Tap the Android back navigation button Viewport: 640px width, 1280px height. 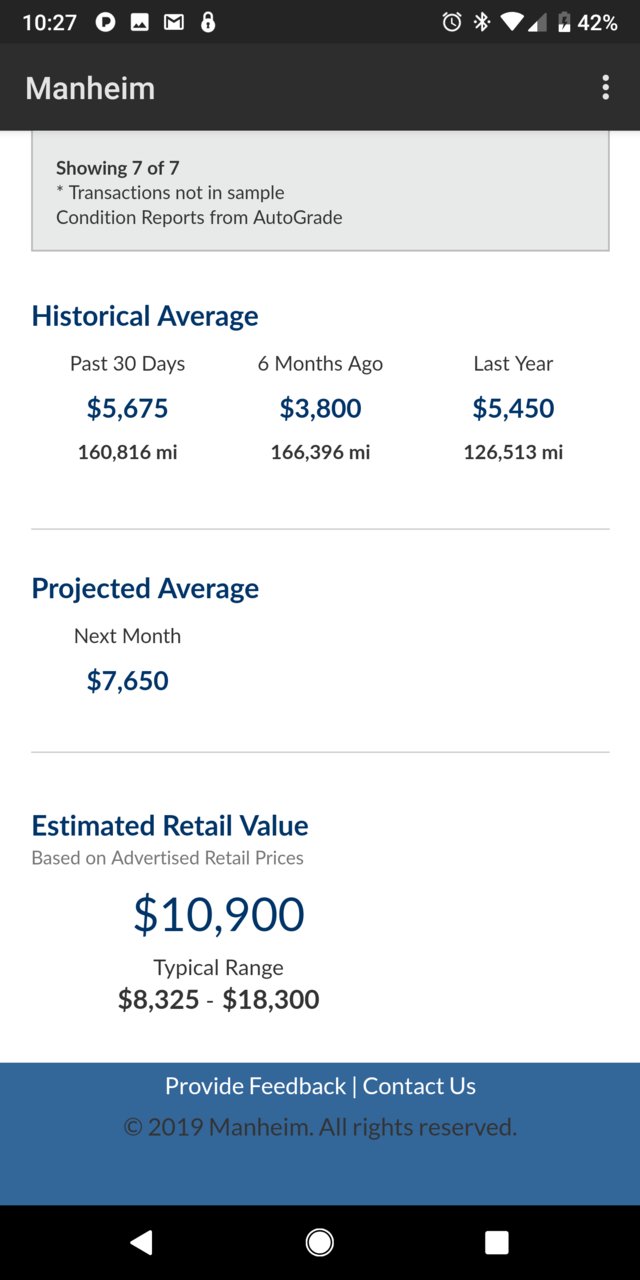(x=141, y=1242)
